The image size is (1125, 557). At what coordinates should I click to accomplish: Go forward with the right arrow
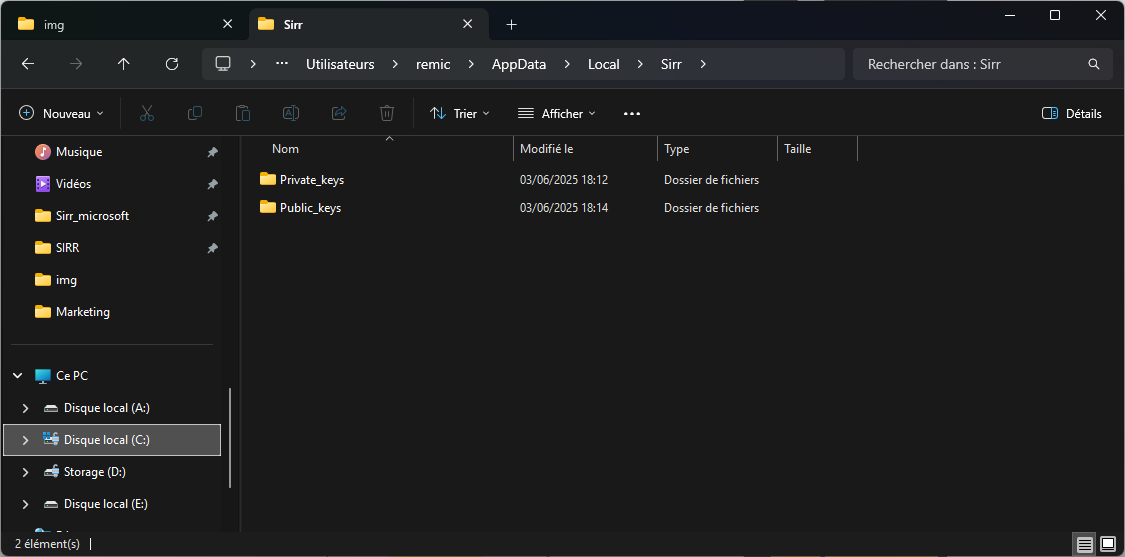click(x=75, y=64)
